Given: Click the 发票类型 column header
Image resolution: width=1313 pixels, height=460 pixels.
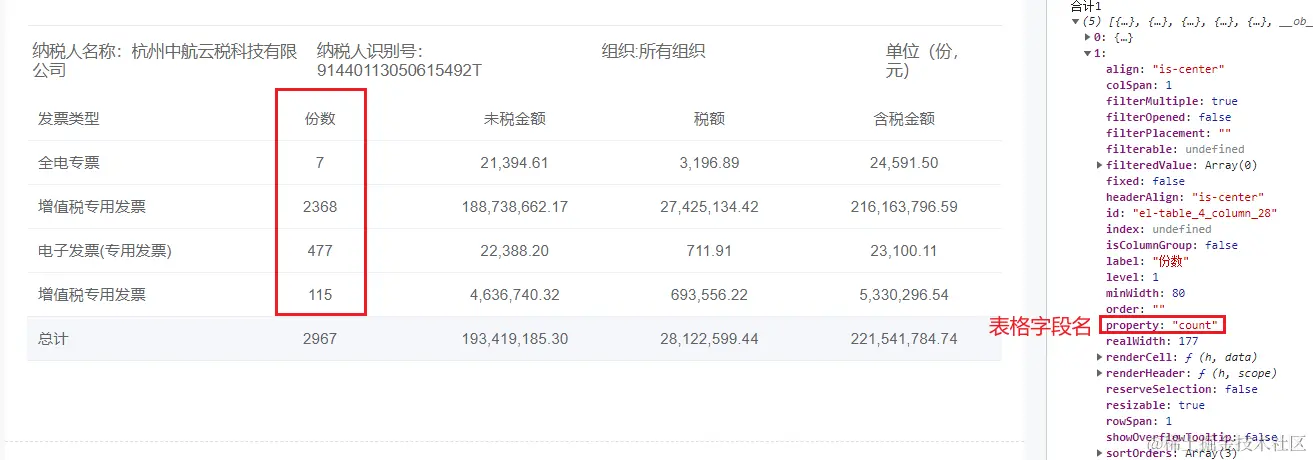Looking at the screenshot, I should click(69, 118).
